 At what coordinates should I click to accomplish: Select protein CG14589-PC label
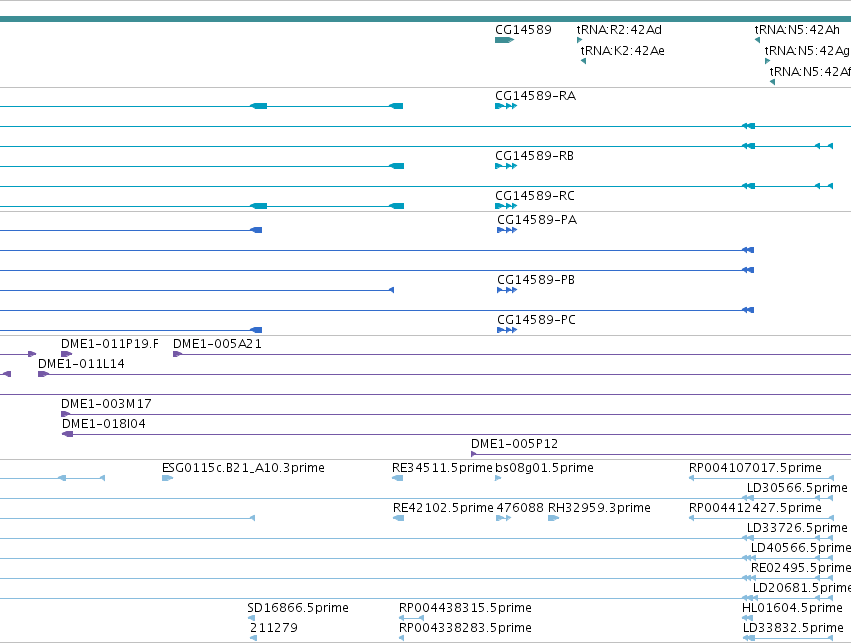pyautogui.click(x=536, y=320)
